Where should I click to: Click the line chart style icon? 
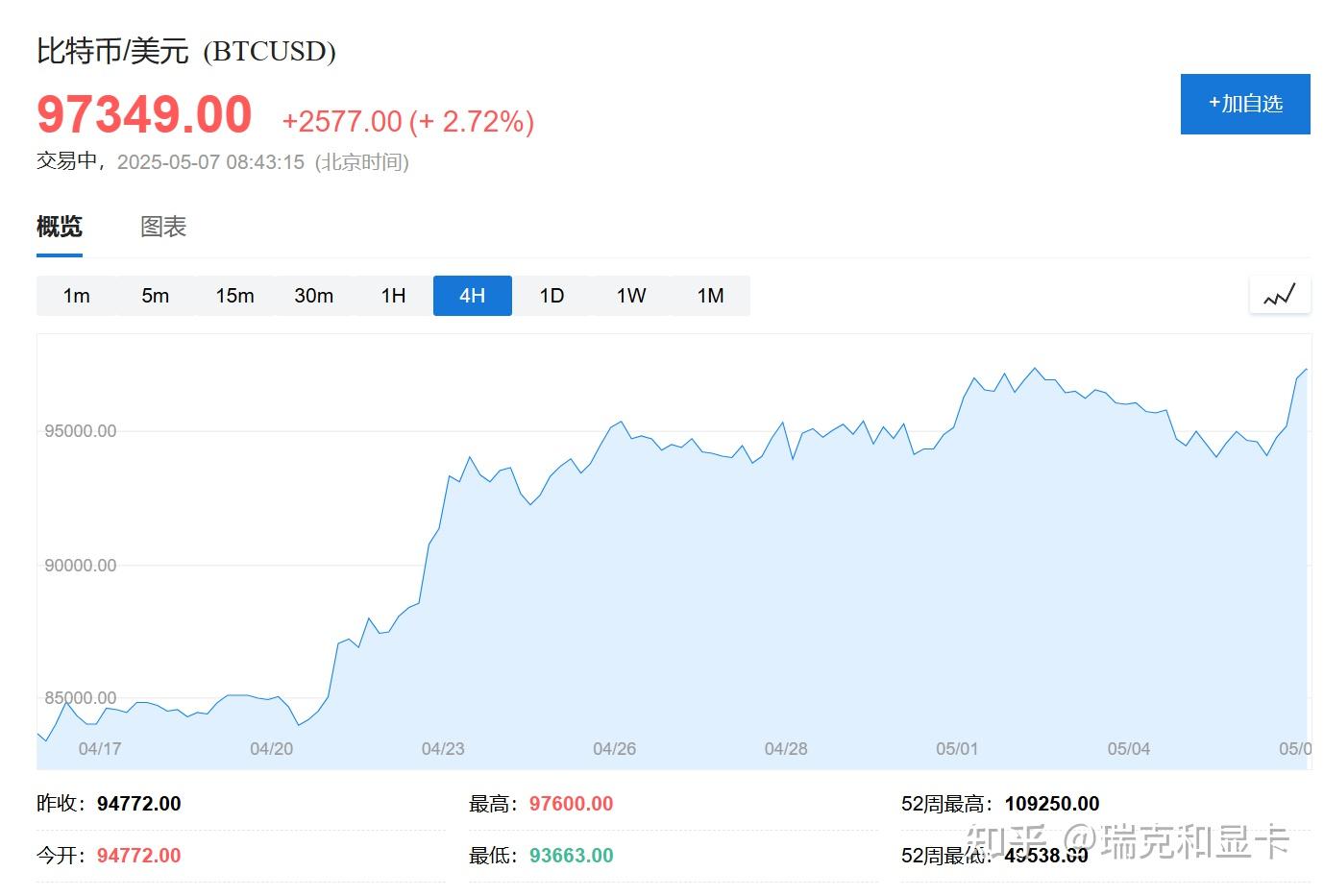pos(1279,295)
